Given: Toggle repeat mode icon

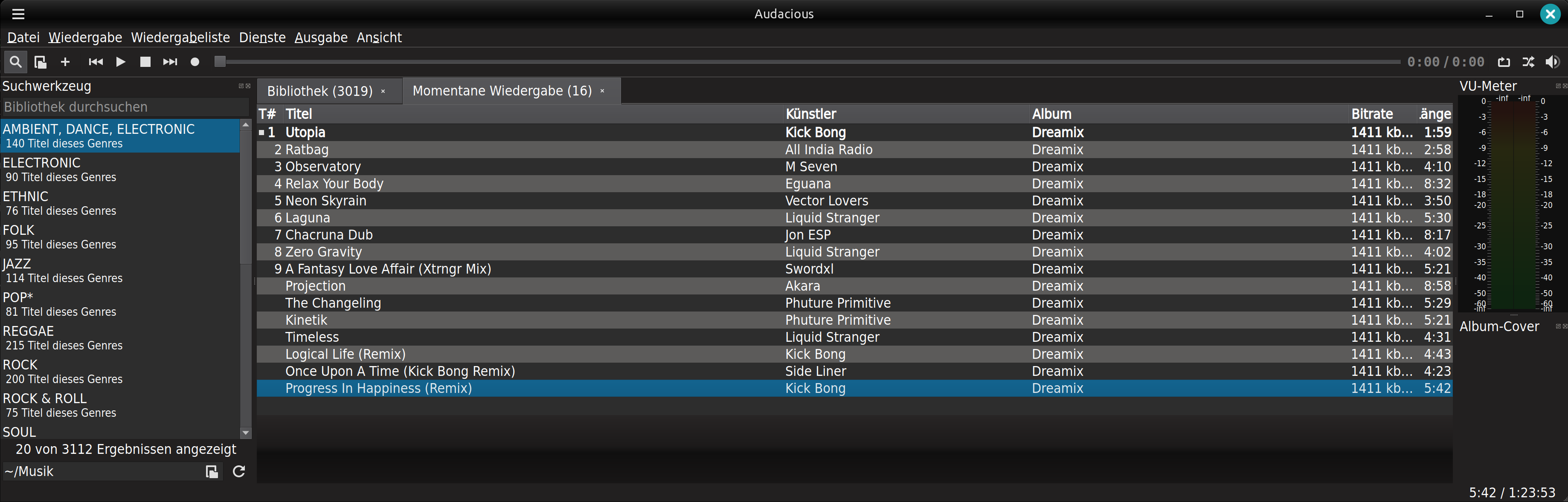Looking at the screenshot, I should coord(1504,62).
